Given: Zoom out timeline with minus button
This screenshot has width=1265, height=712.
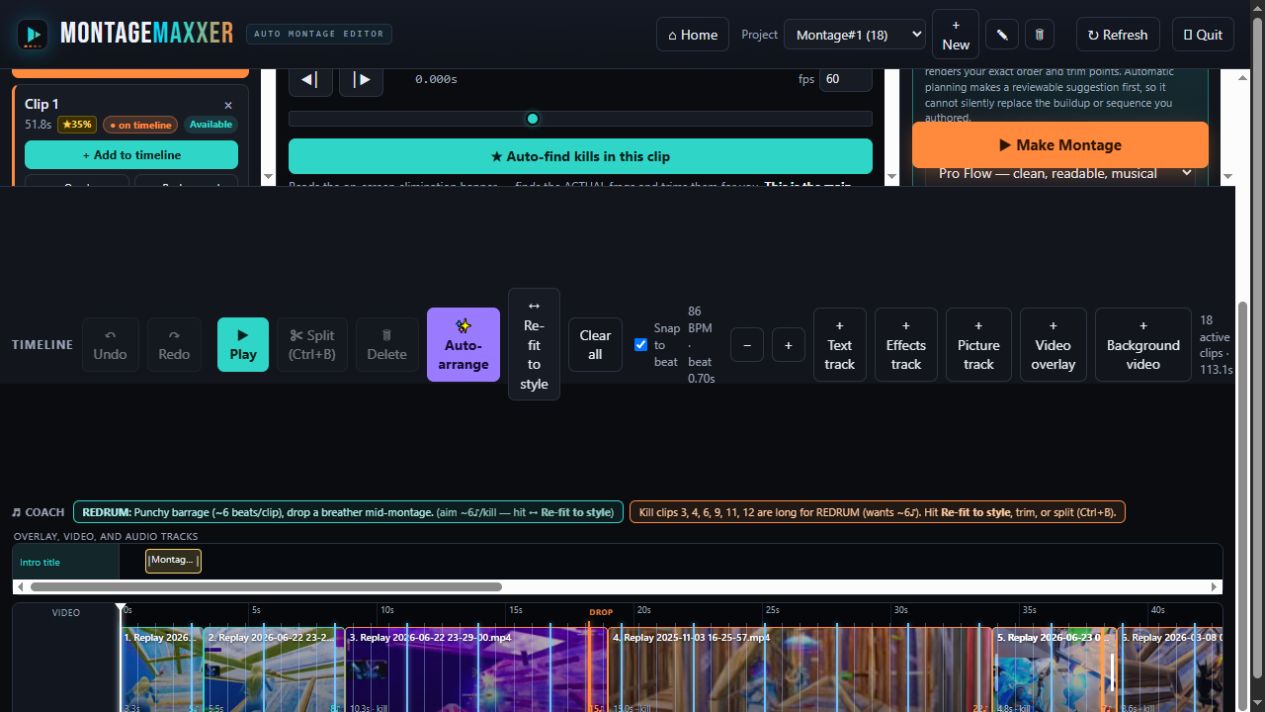Looking at the screenshot, I should coord(747,345).
